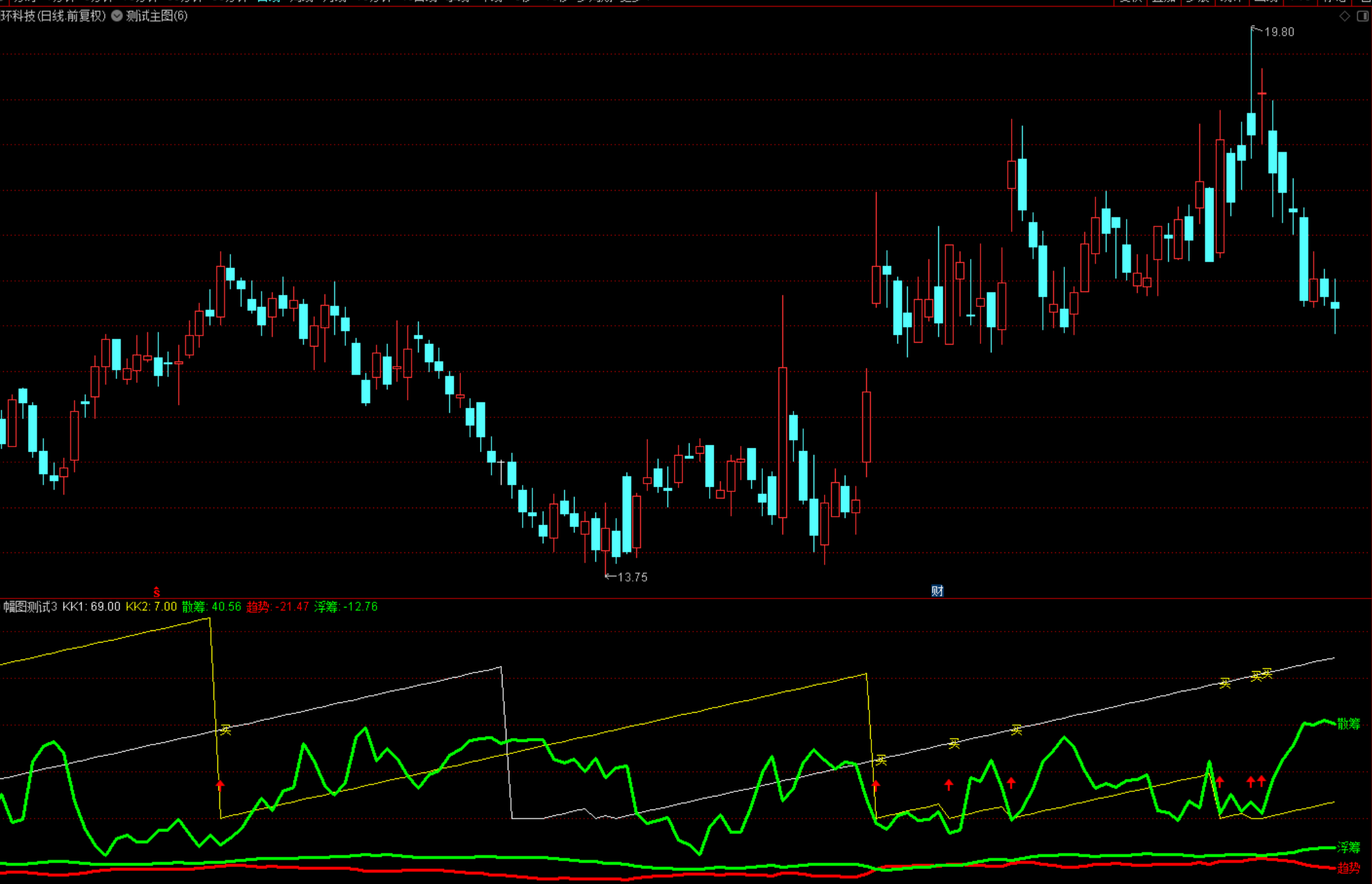This screenshot has width=1372, height=884.
Task: Click the leftmost red up-arrow signal
Action: click(220, 786)
